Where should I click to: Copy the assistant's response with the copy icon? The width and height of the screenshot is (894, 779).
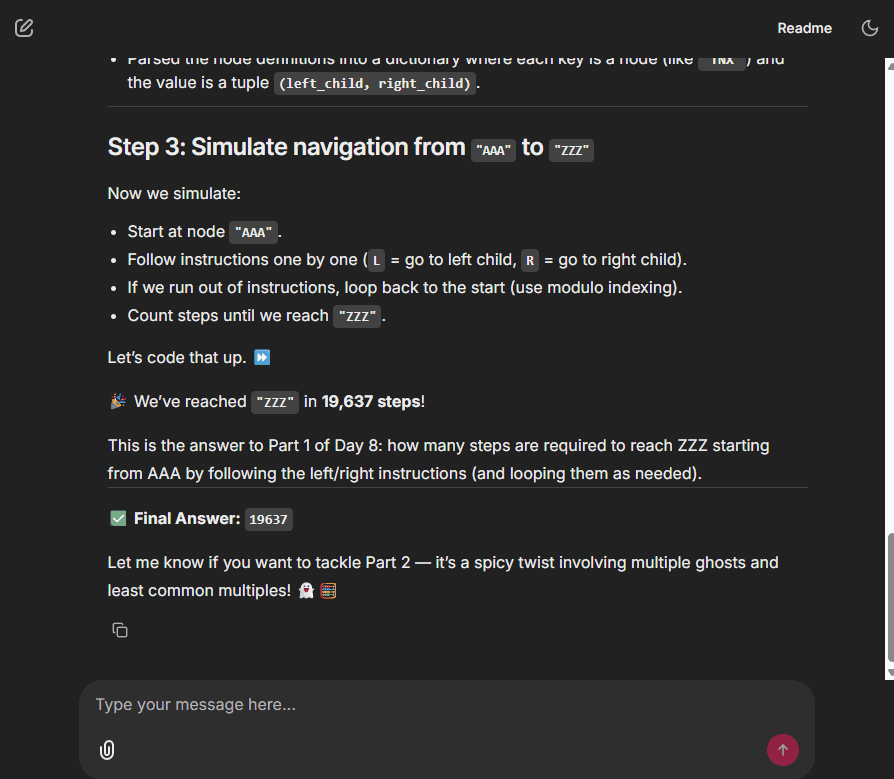120,630
